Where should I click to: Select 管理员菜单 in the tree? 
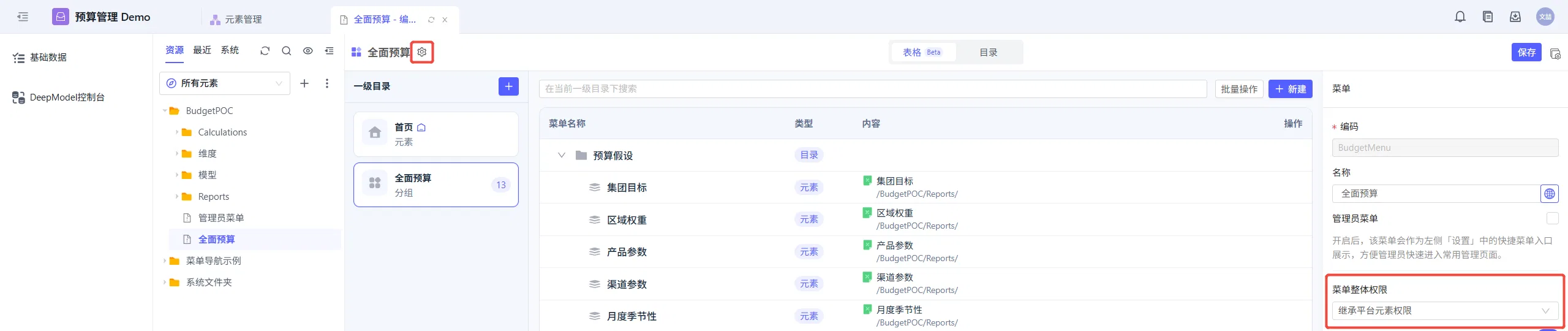pos(221,218)
